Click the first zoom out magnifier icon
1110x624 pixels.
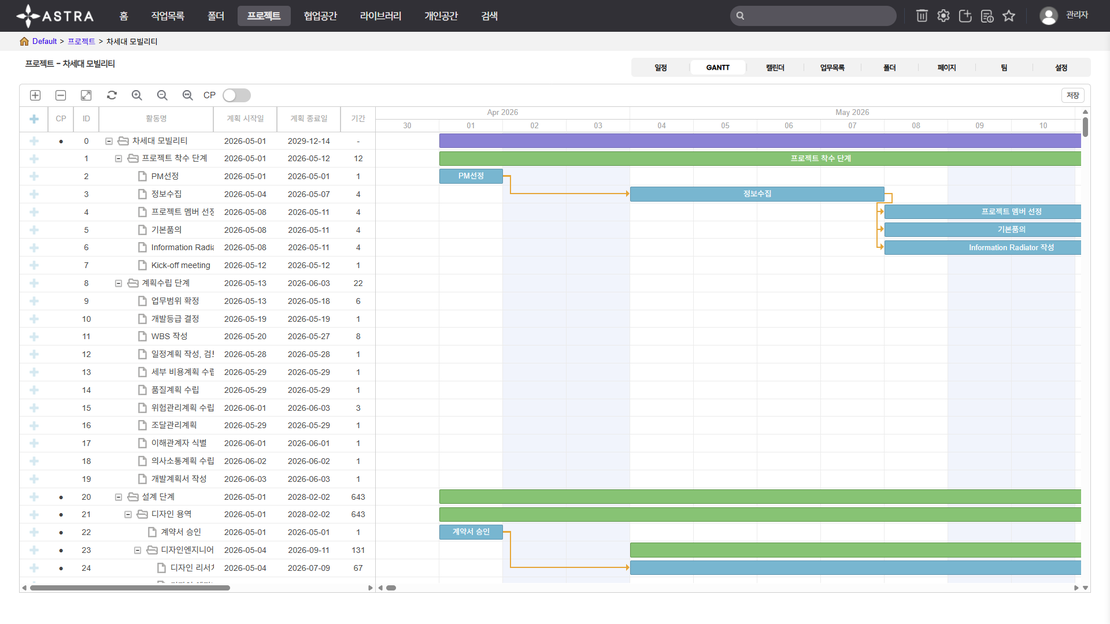click(162, 95)
